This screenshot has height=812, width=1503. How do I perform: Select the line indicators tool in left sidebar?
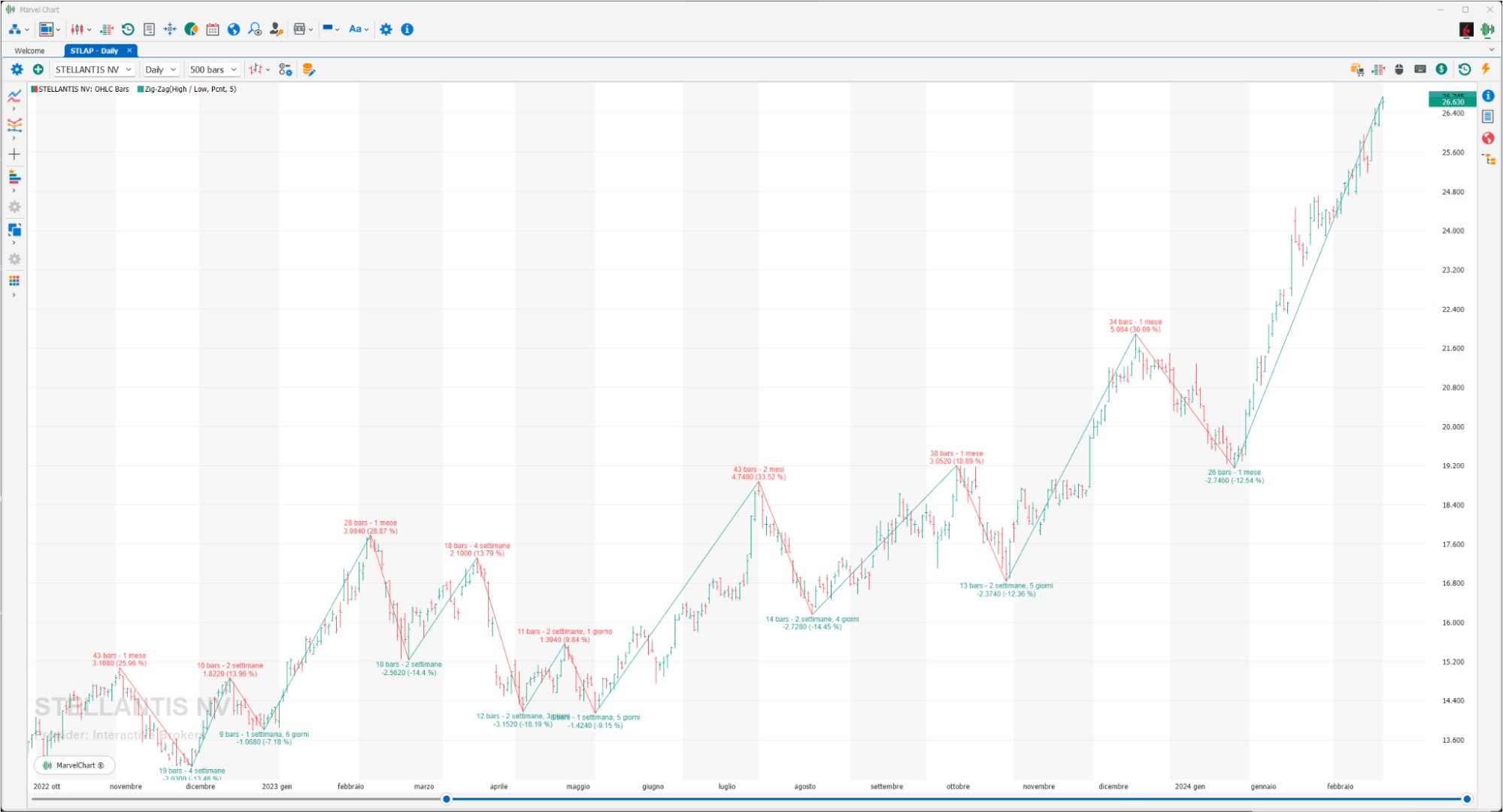click(x=14, y=95)
